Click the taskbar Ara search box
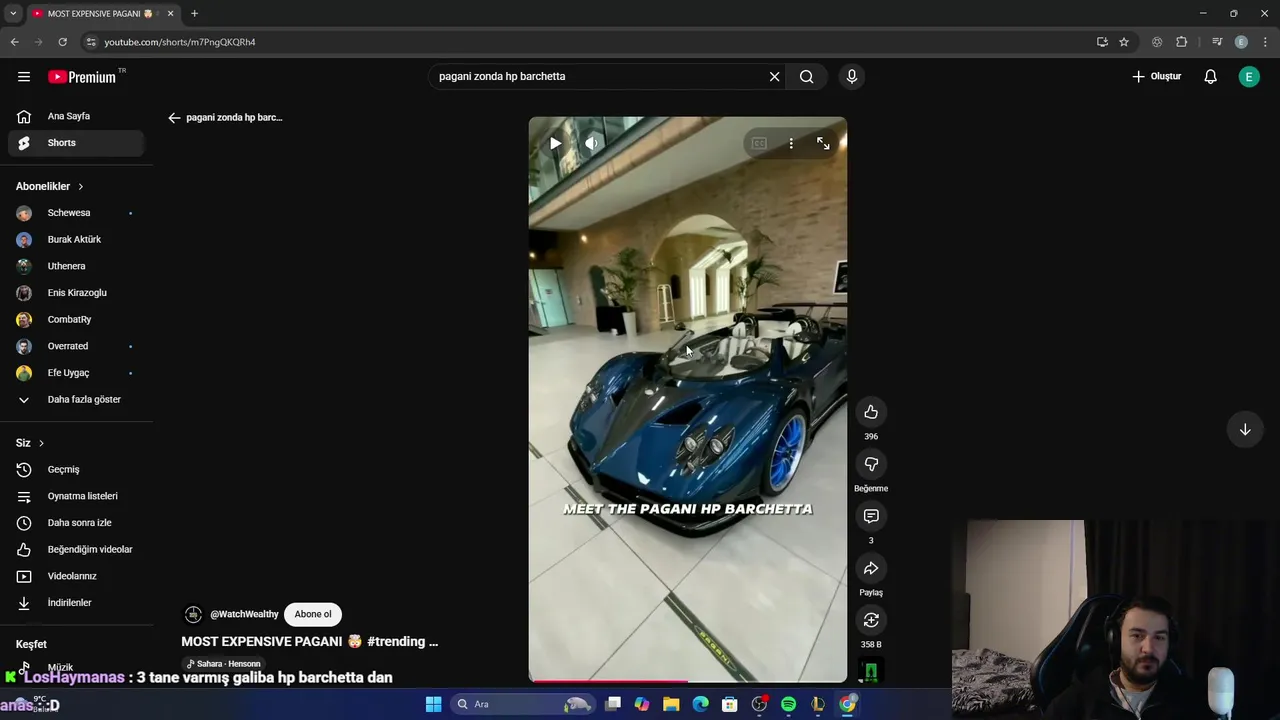 tap(522, 704)
